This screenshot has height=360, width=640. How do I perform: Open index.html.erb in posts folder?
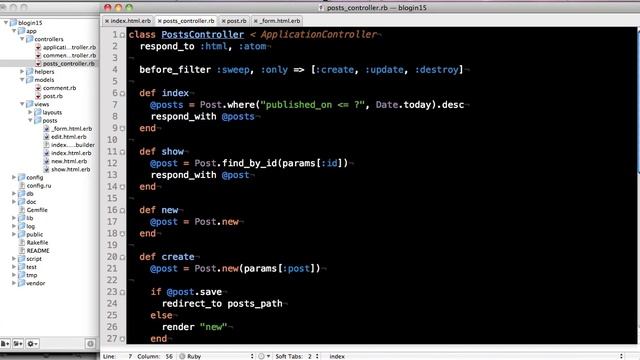pos(71,153)
